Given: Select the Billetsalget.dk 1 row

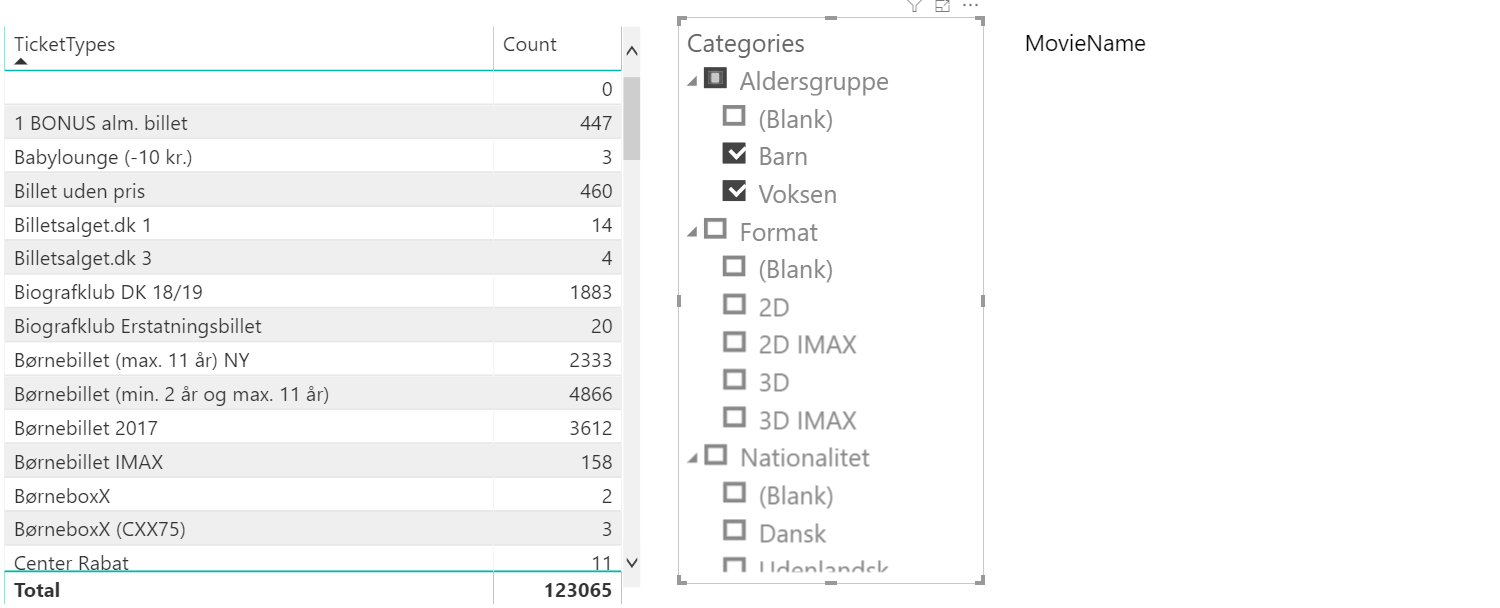Looking at the screenshot, I should 313,225.
